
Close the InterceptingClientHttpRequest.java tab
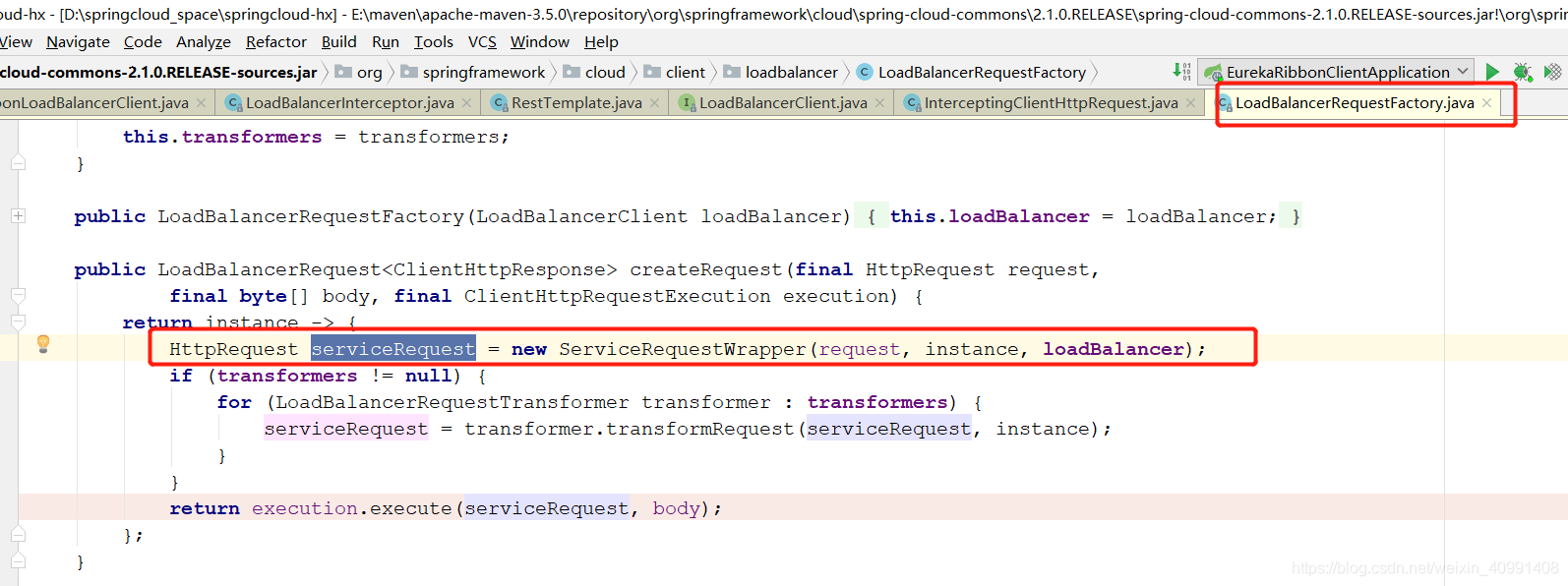(x=1190, y=102)
